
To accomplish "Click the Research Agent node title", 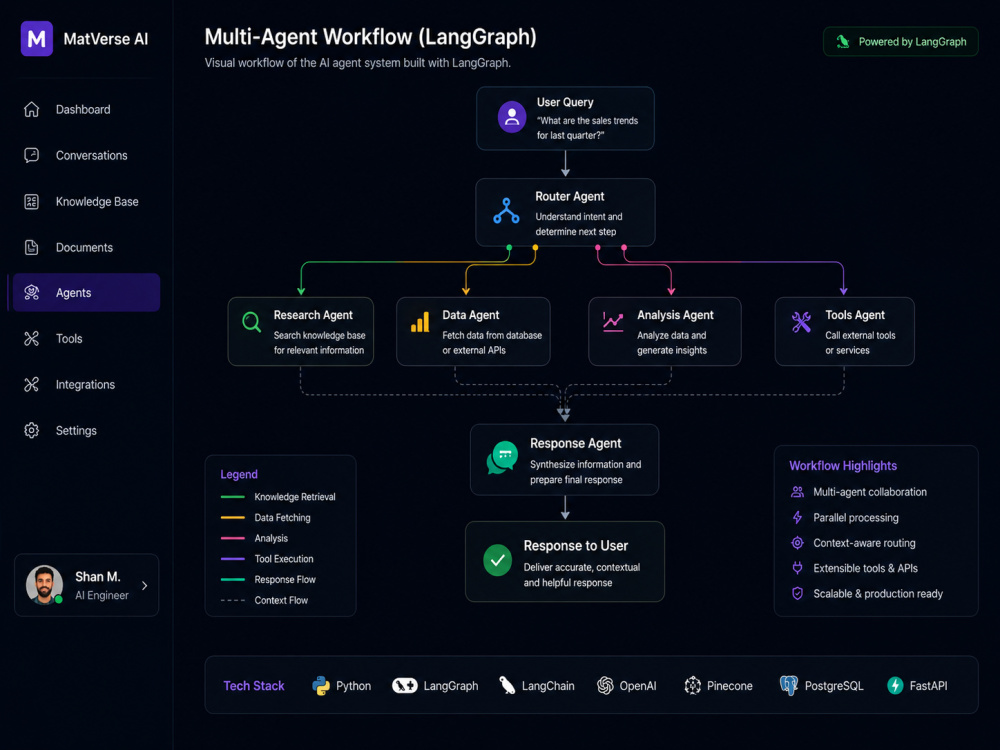I will pos(313,315).
